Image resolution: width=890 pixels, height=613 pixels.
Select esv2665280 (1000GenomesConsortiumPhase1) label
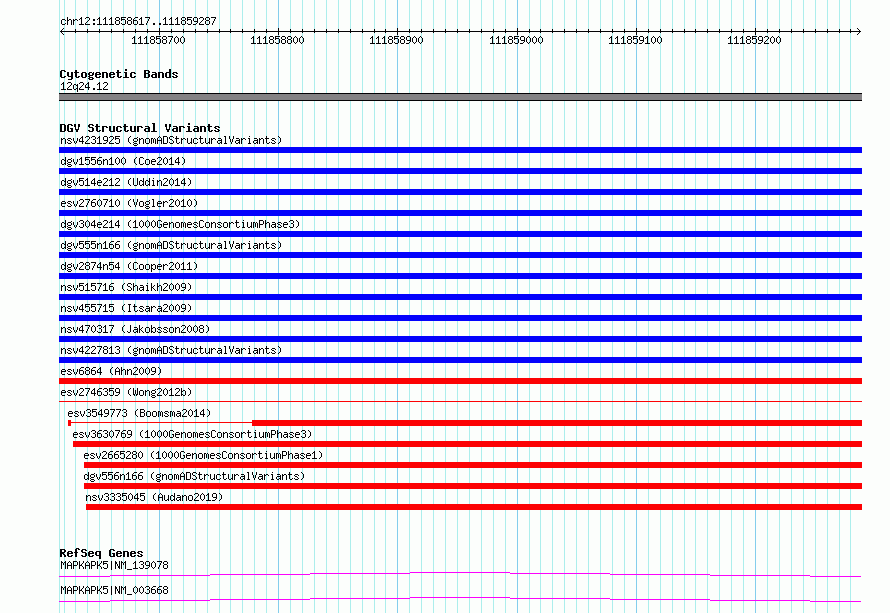[x=203, y=455]
